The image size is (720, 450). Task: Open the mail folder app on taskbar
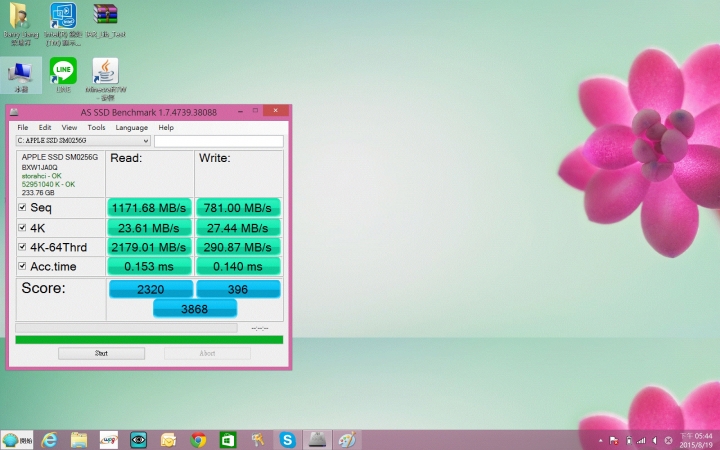169,440
